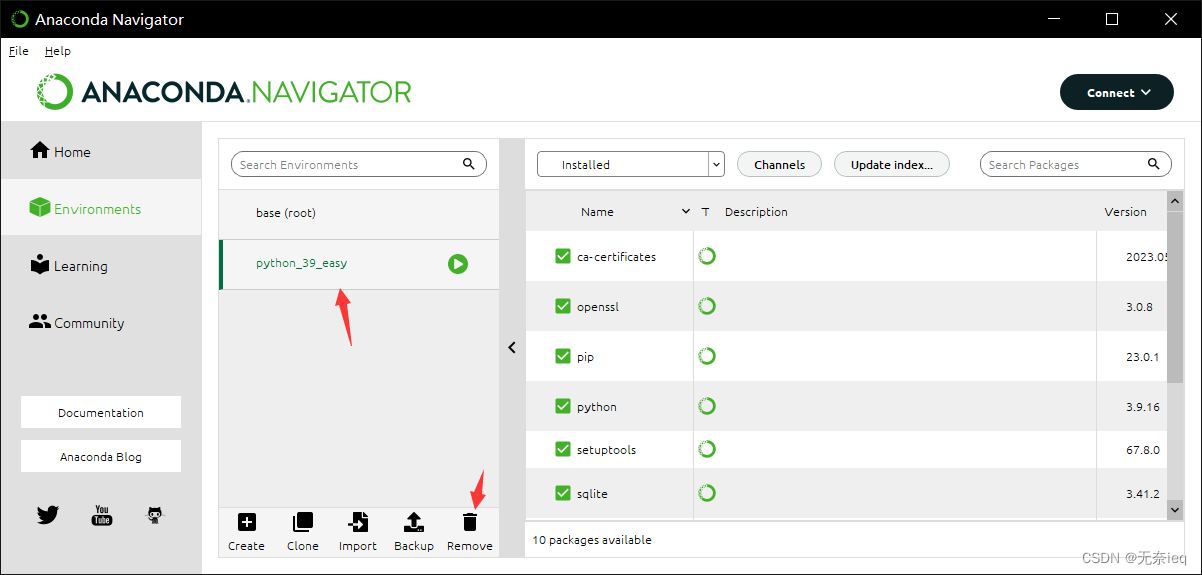
Task: Select the base (root) environment
Action: coord(359,213)
